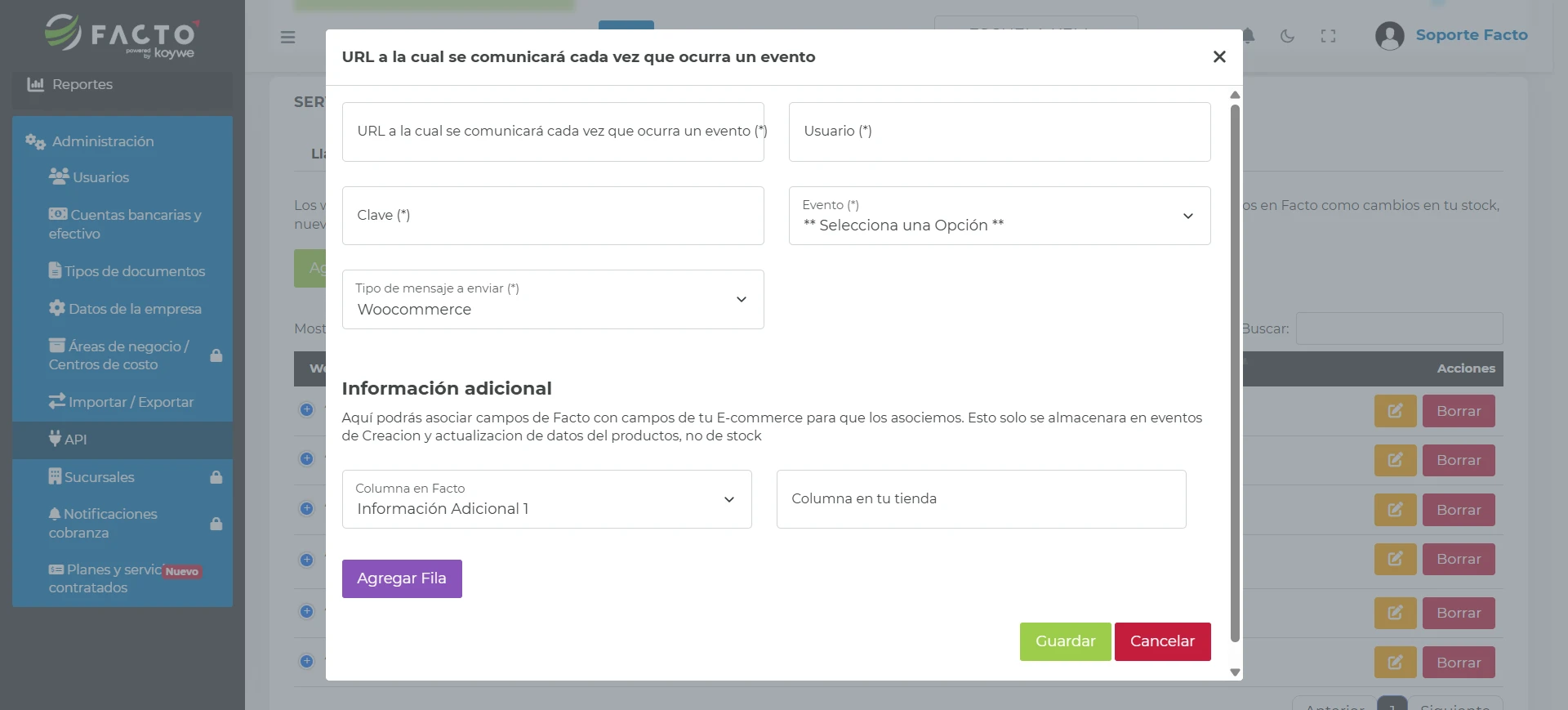Click the Cancelar button
This screenshot has width=1568, height=710.
(x=1162, y=641)
